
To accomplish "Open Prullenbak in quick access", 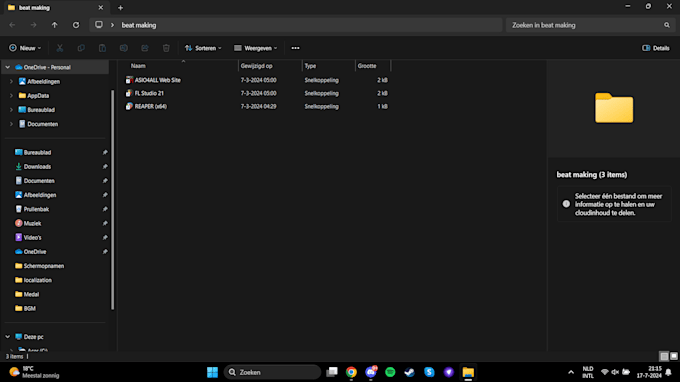I will [x=36, y=209].
